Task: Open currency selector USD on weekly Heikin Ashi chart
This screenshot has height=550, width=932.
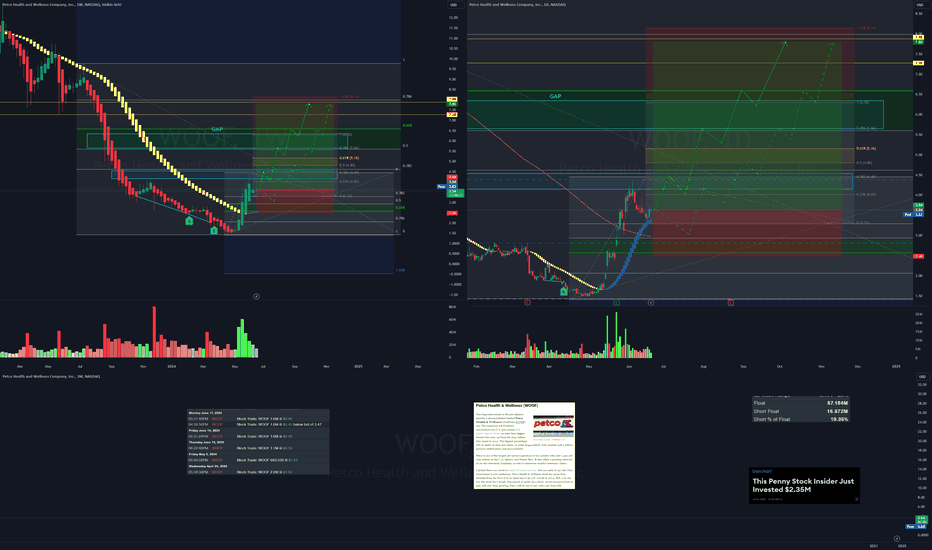Action: (x=455, y=5)
